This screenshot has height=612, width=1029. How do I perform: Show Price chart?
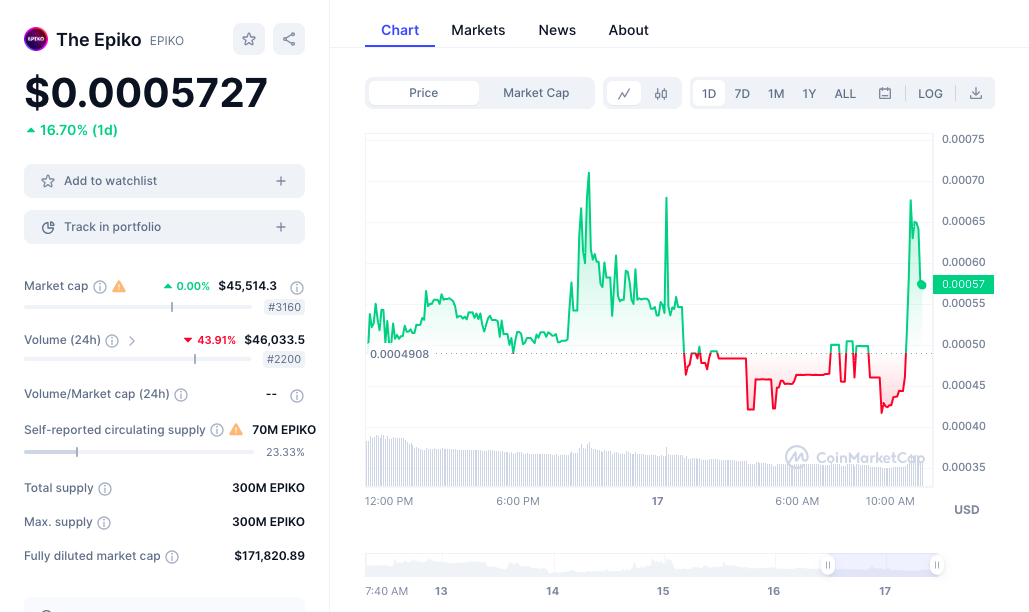point(423,93)
